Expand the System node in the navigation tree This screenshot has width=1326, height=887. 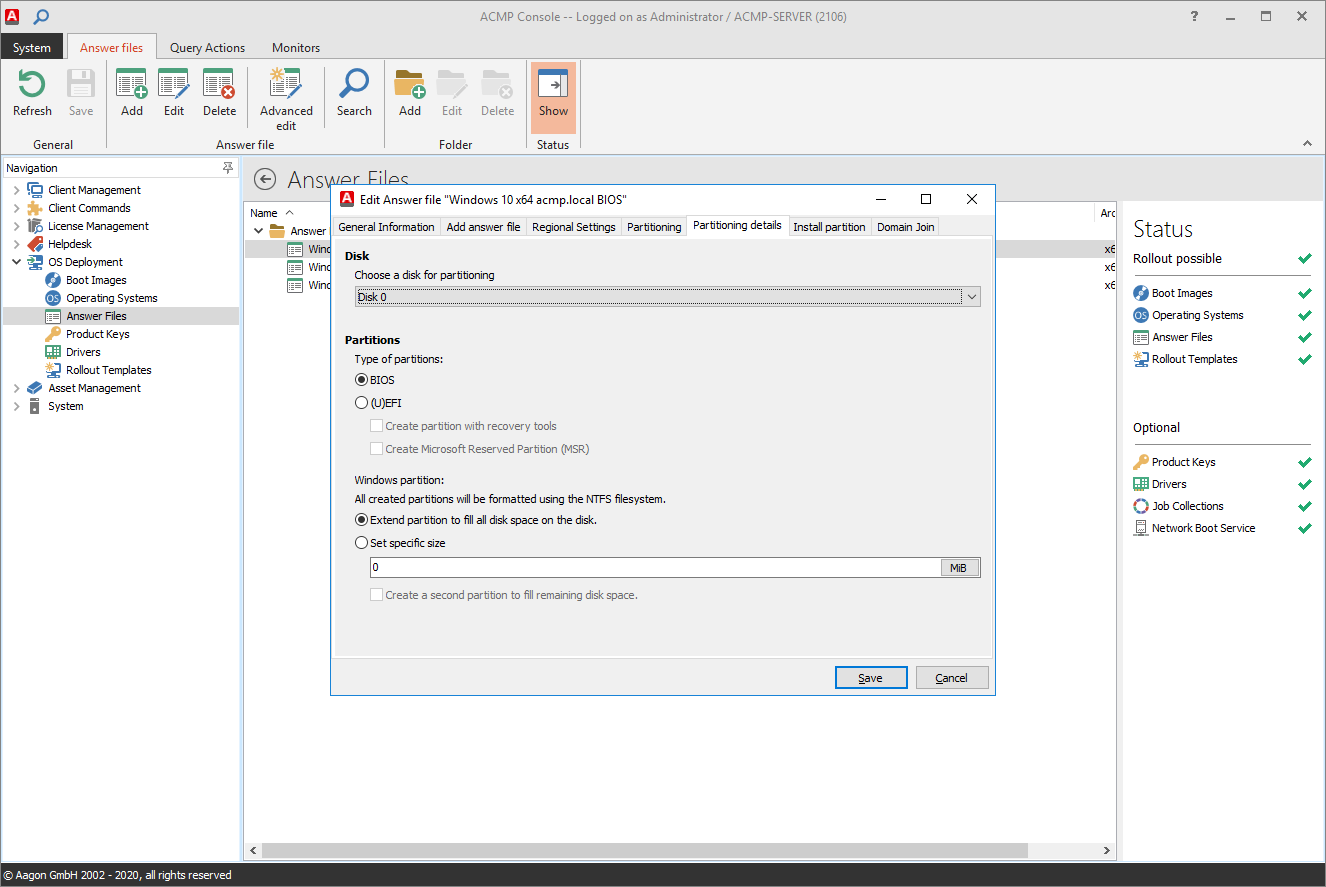16,406
